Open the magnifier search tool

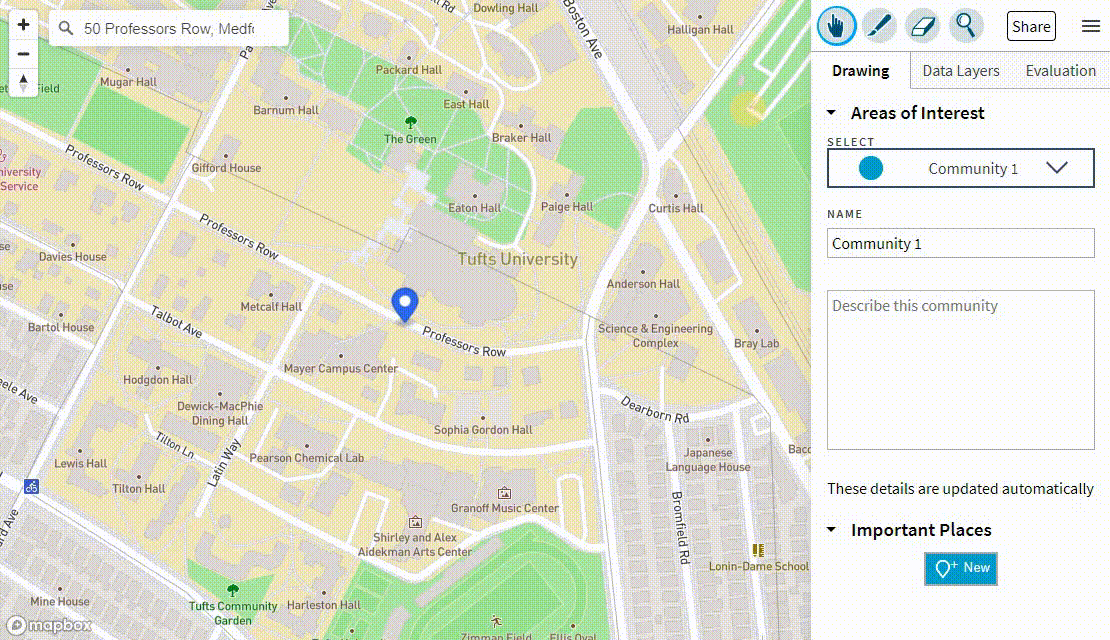click(965, 26)
